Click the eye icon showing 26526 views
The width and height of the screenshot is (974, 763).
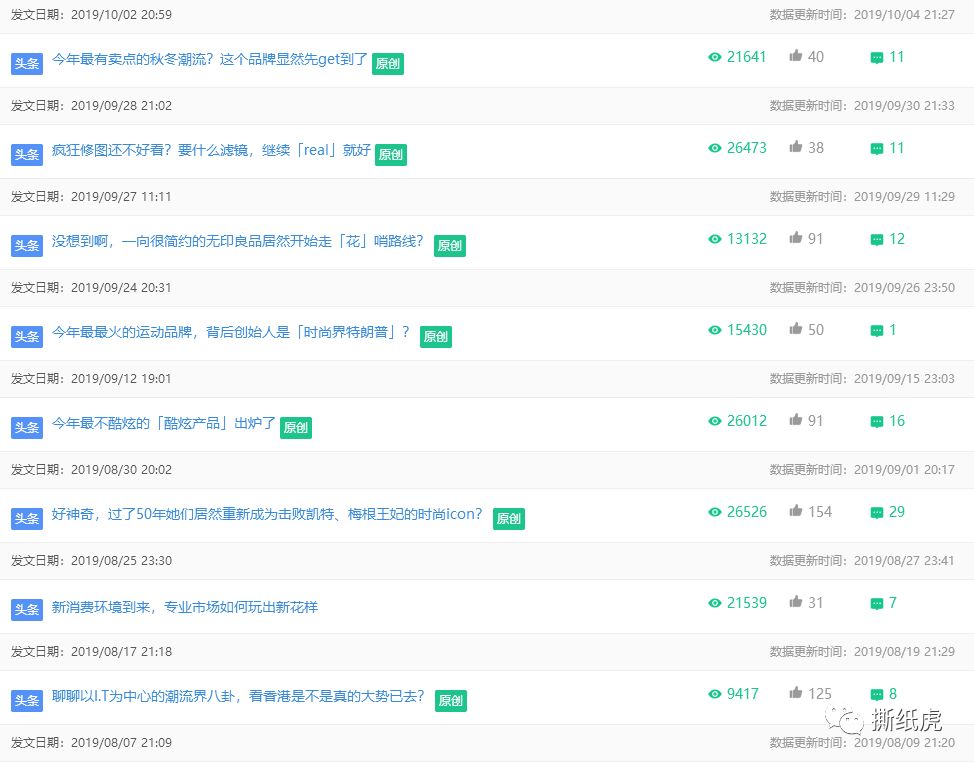tap(714, 512)
